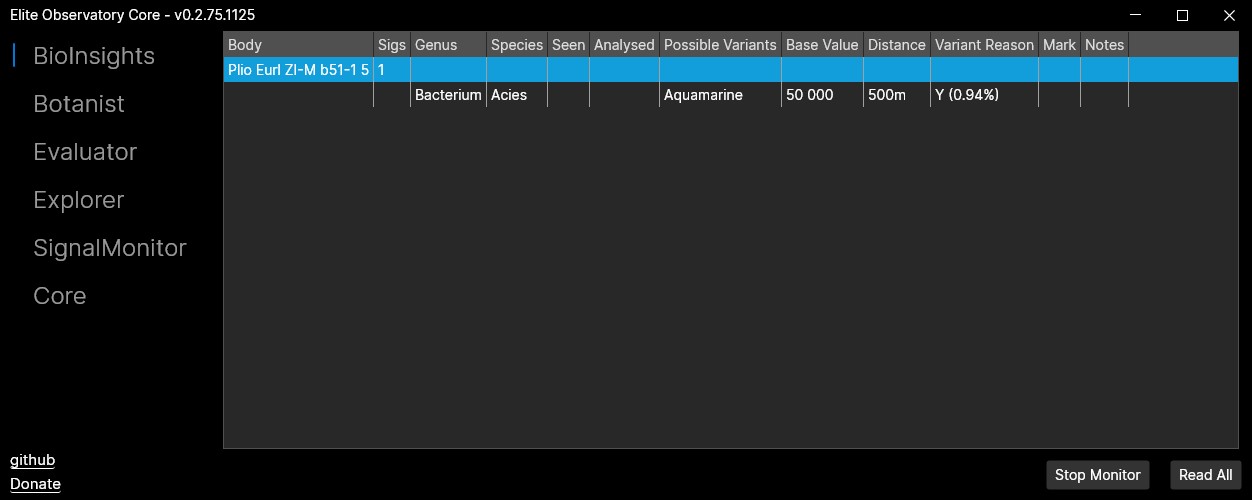Close the Elite Observatory Core window

[x=1229, y=15]
